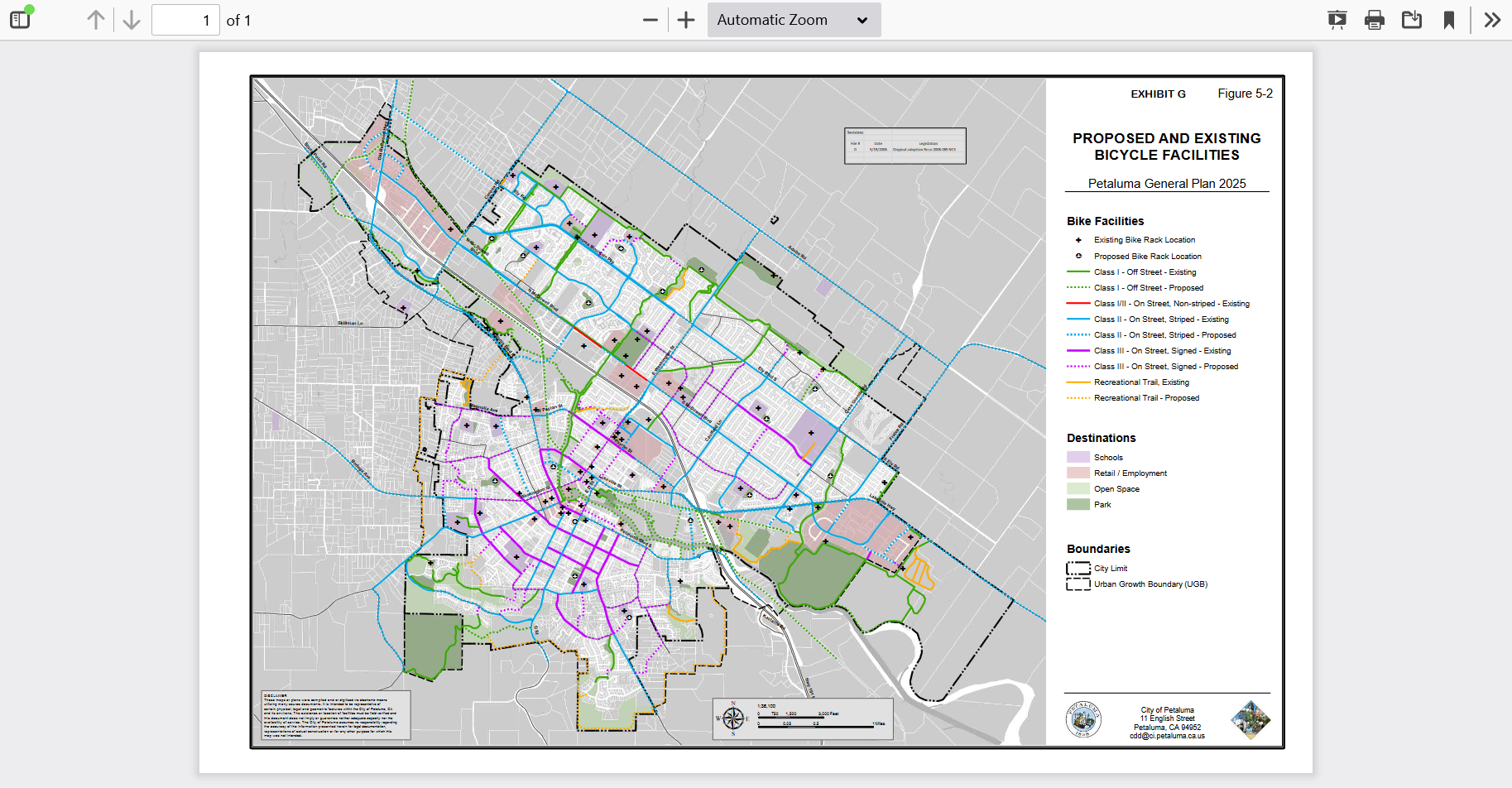Switch to presentation mode

(1337, 20)
